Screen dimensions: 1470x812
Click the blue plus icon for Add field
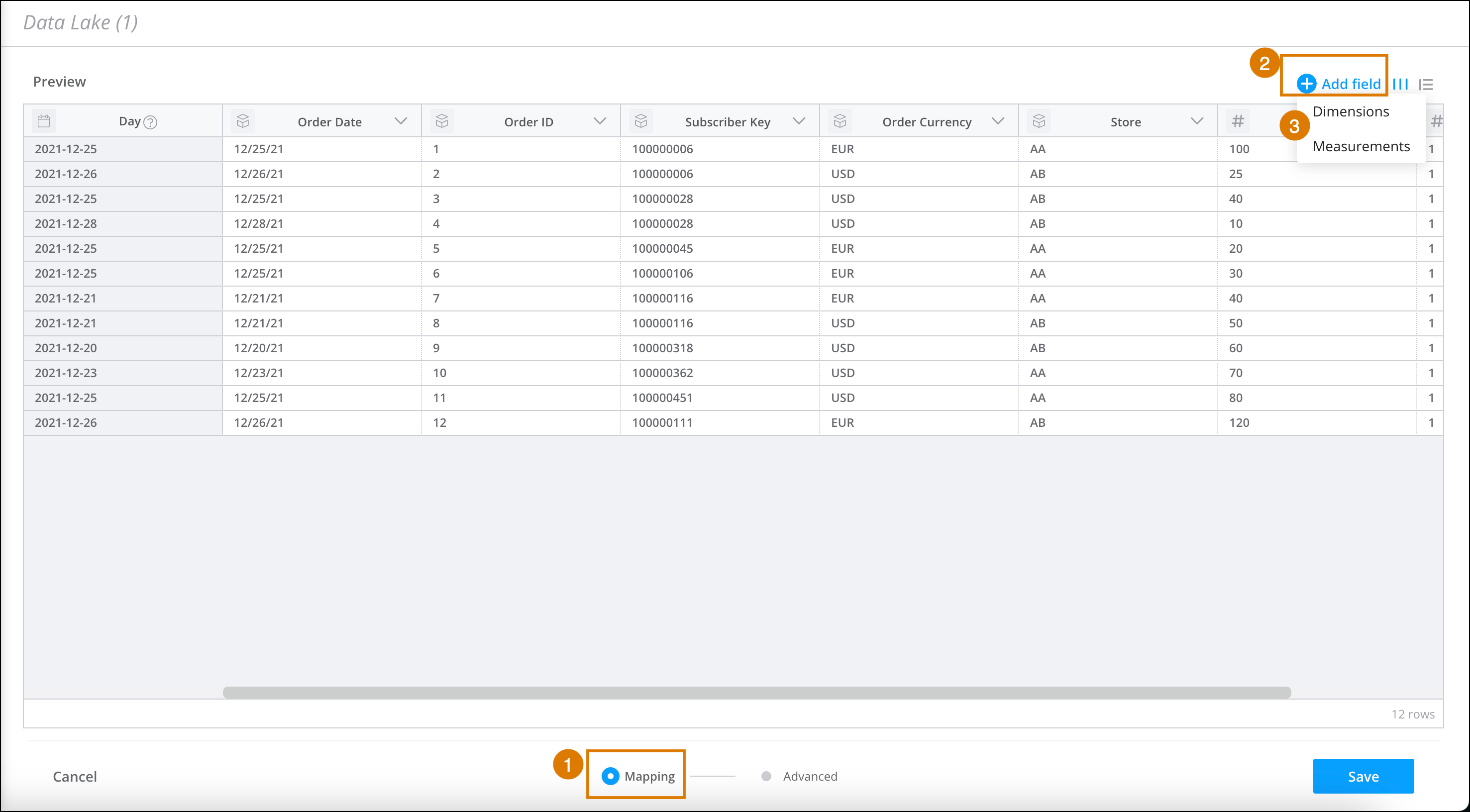1306,84
